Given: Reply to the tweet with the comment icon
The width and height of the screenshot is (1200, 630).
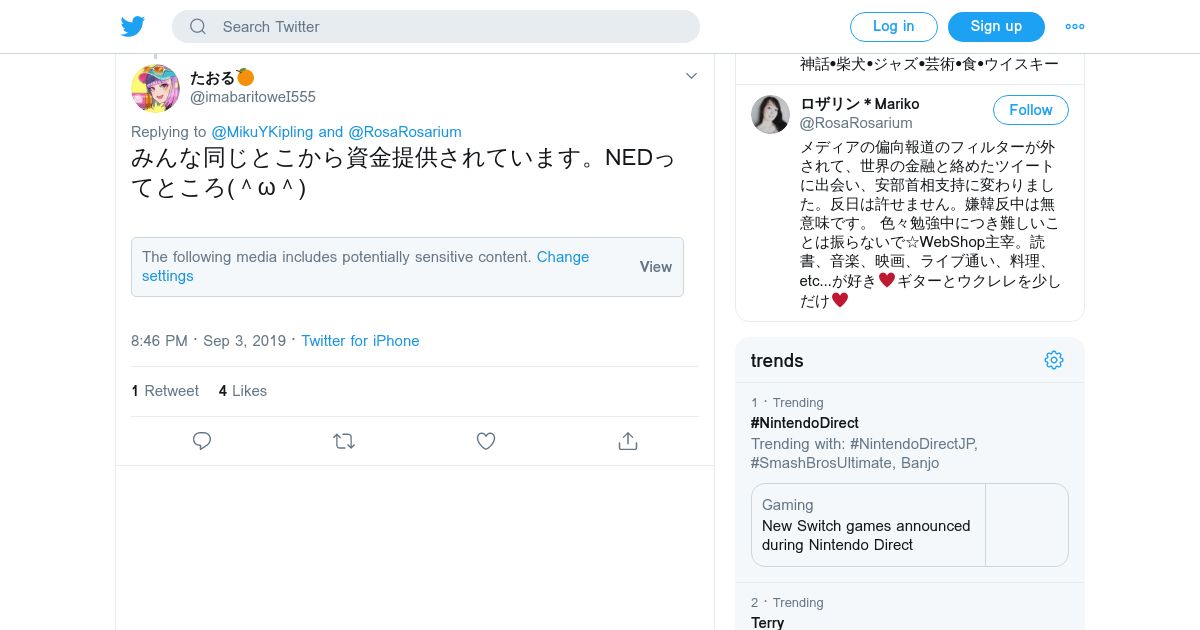Looking at the screenshot, I should 202,441.
